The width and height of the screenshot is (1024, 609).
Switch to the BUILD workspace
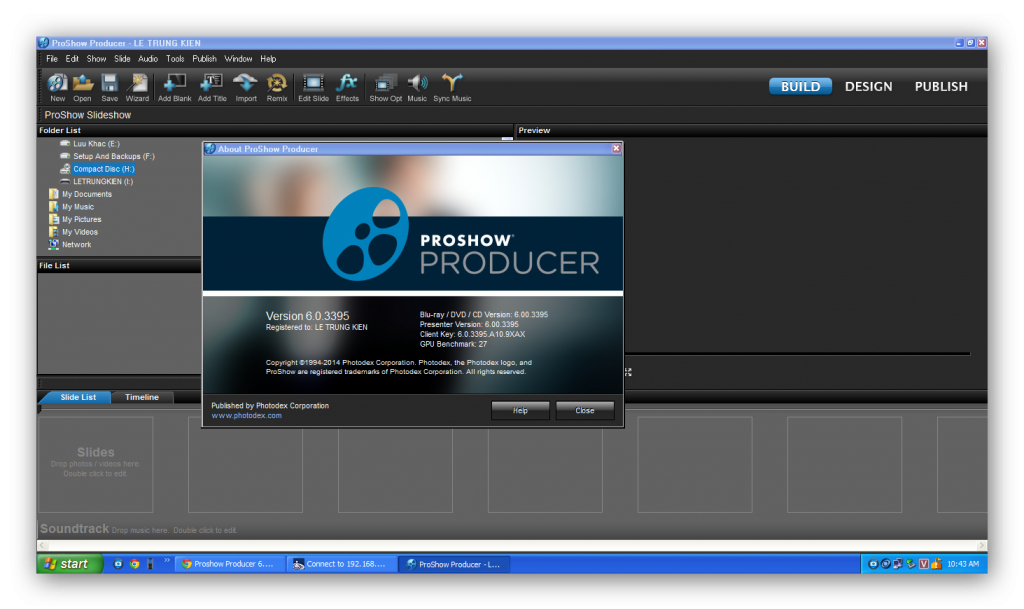(800, 86)
